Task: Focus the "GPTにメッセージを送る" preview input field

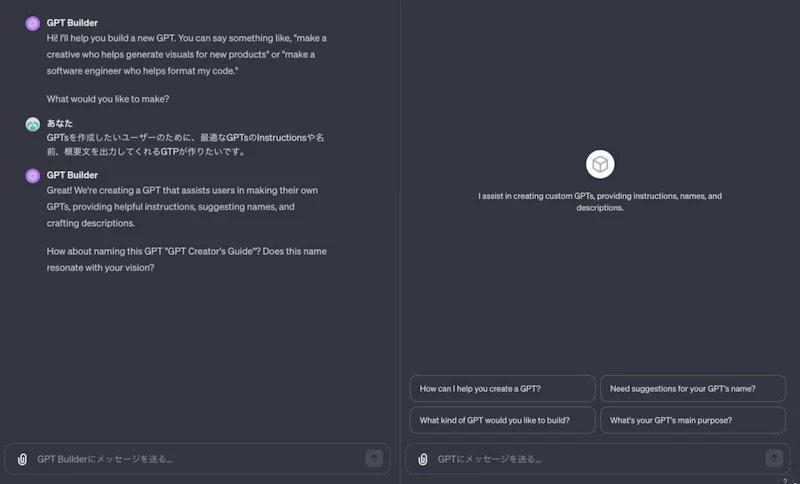Action: tap(595, 459)
